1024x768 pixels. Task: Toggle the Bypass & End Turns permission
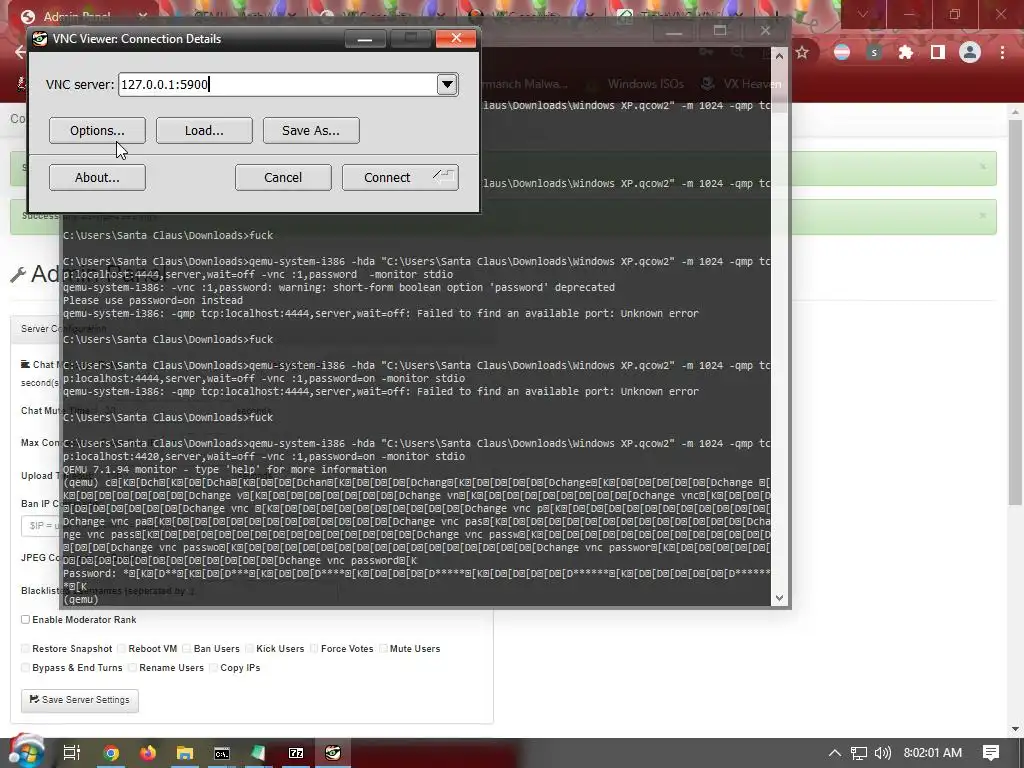25,667
